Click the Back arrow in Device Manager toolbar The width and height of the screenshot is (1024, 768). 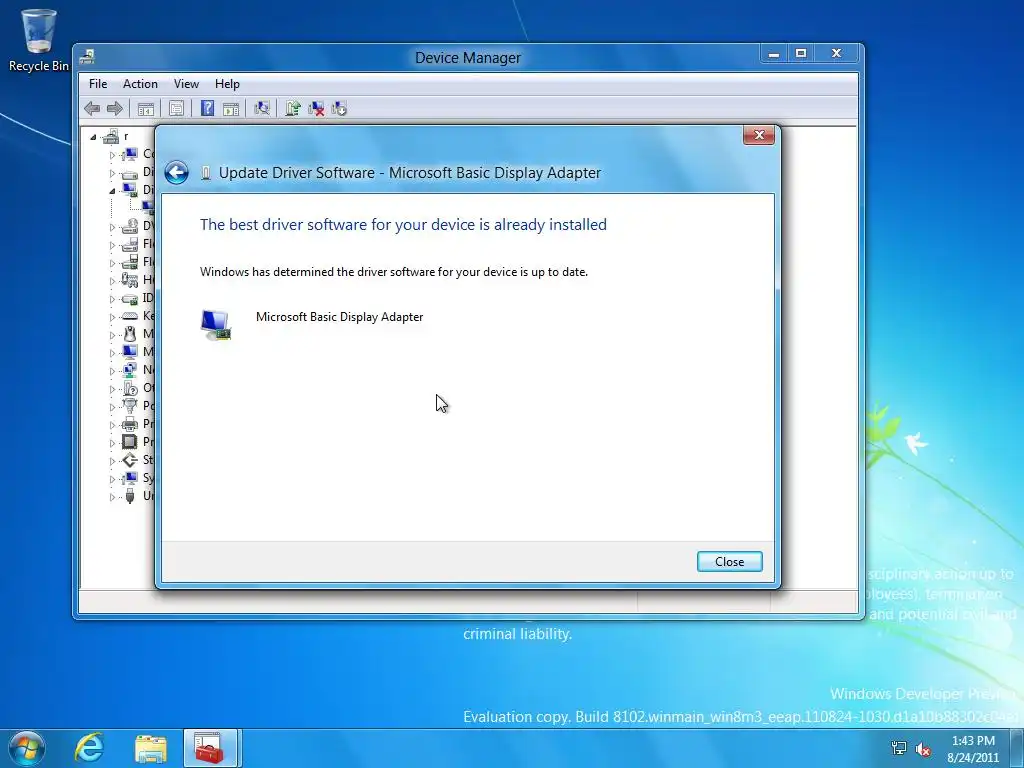point(92,108)
